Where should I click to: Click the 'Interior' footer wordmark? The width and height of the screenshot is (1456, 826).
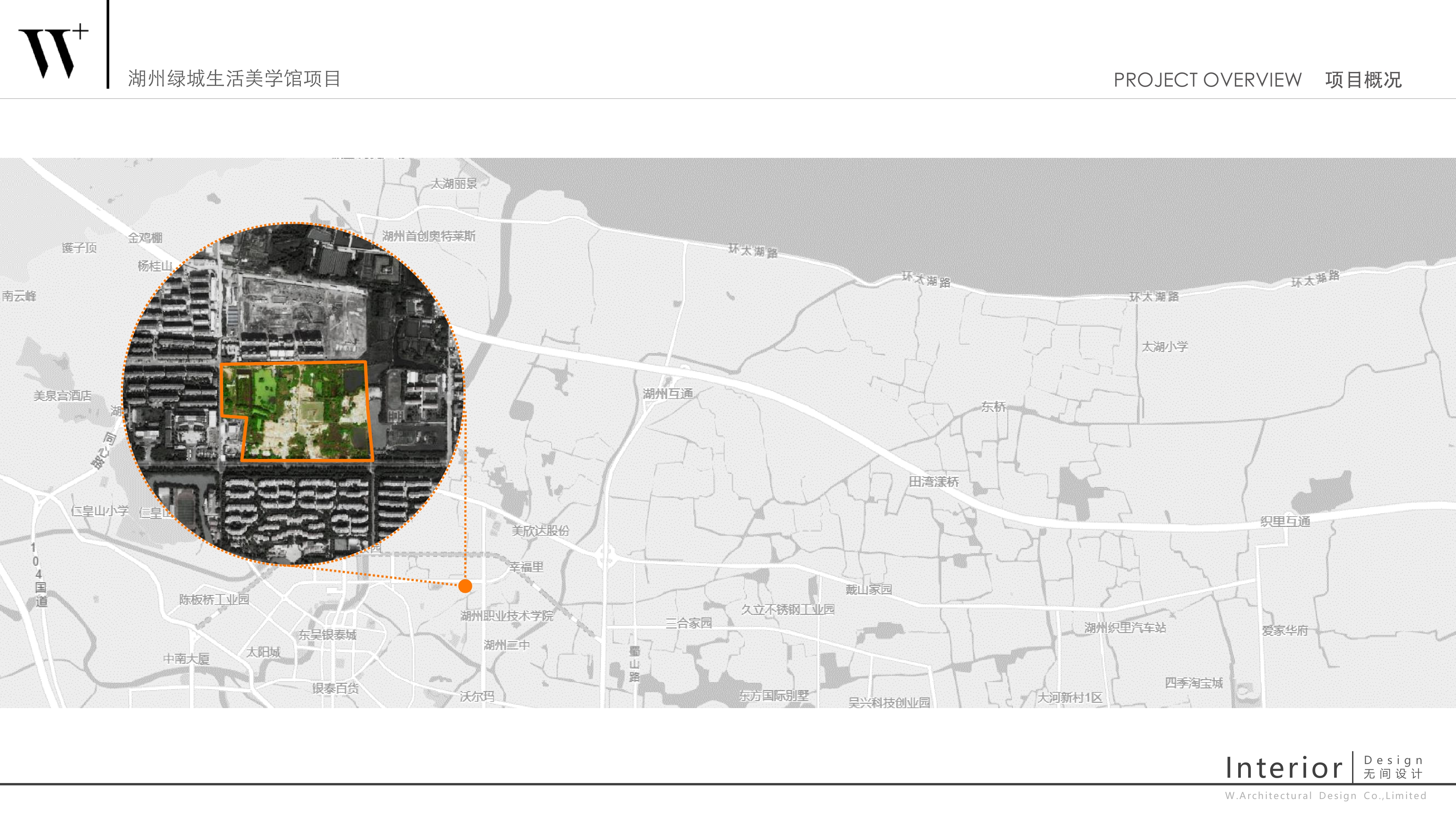tap(1284, 768)
